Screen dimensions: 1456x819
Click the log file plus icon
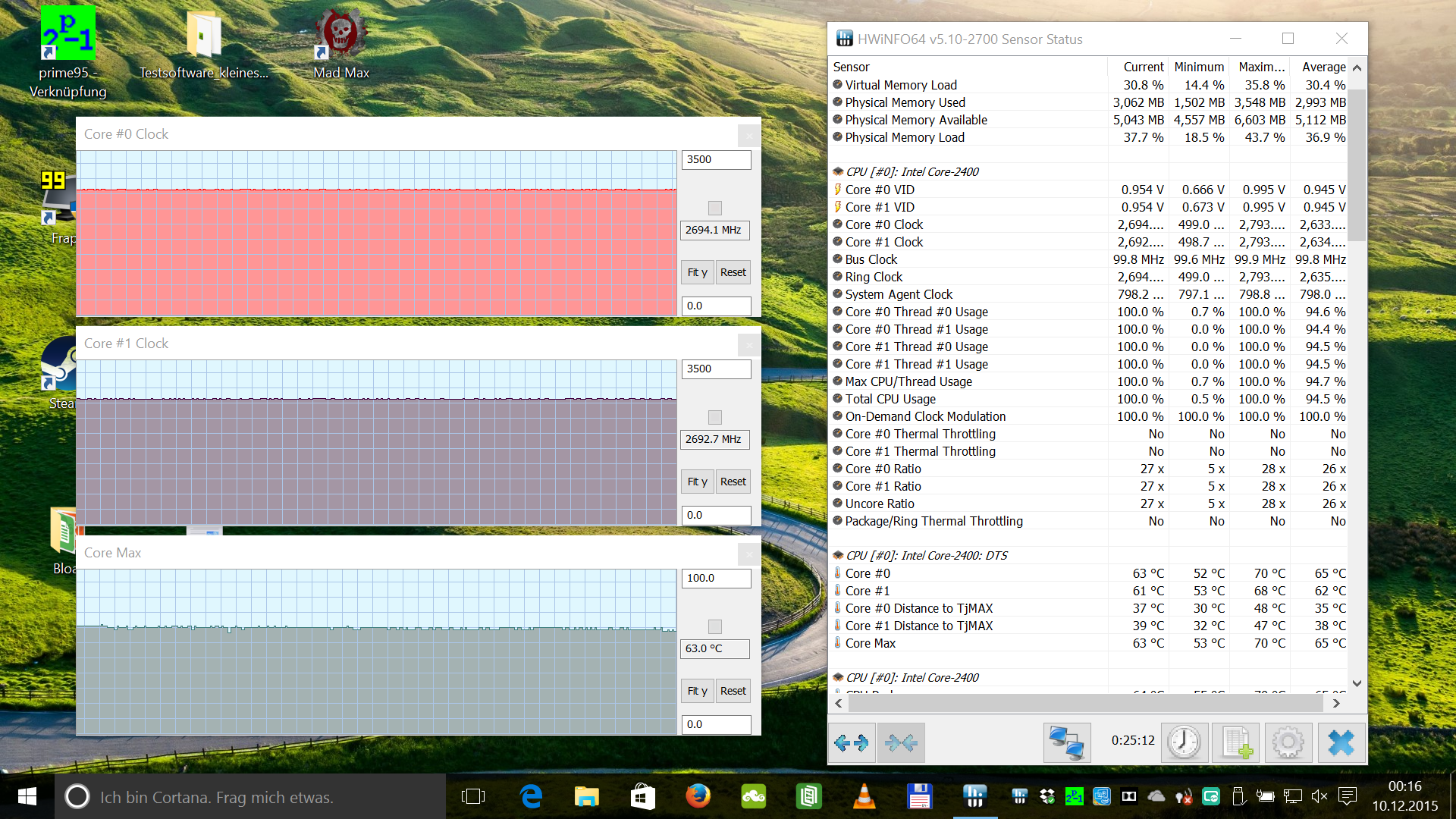coord(1236,742)
